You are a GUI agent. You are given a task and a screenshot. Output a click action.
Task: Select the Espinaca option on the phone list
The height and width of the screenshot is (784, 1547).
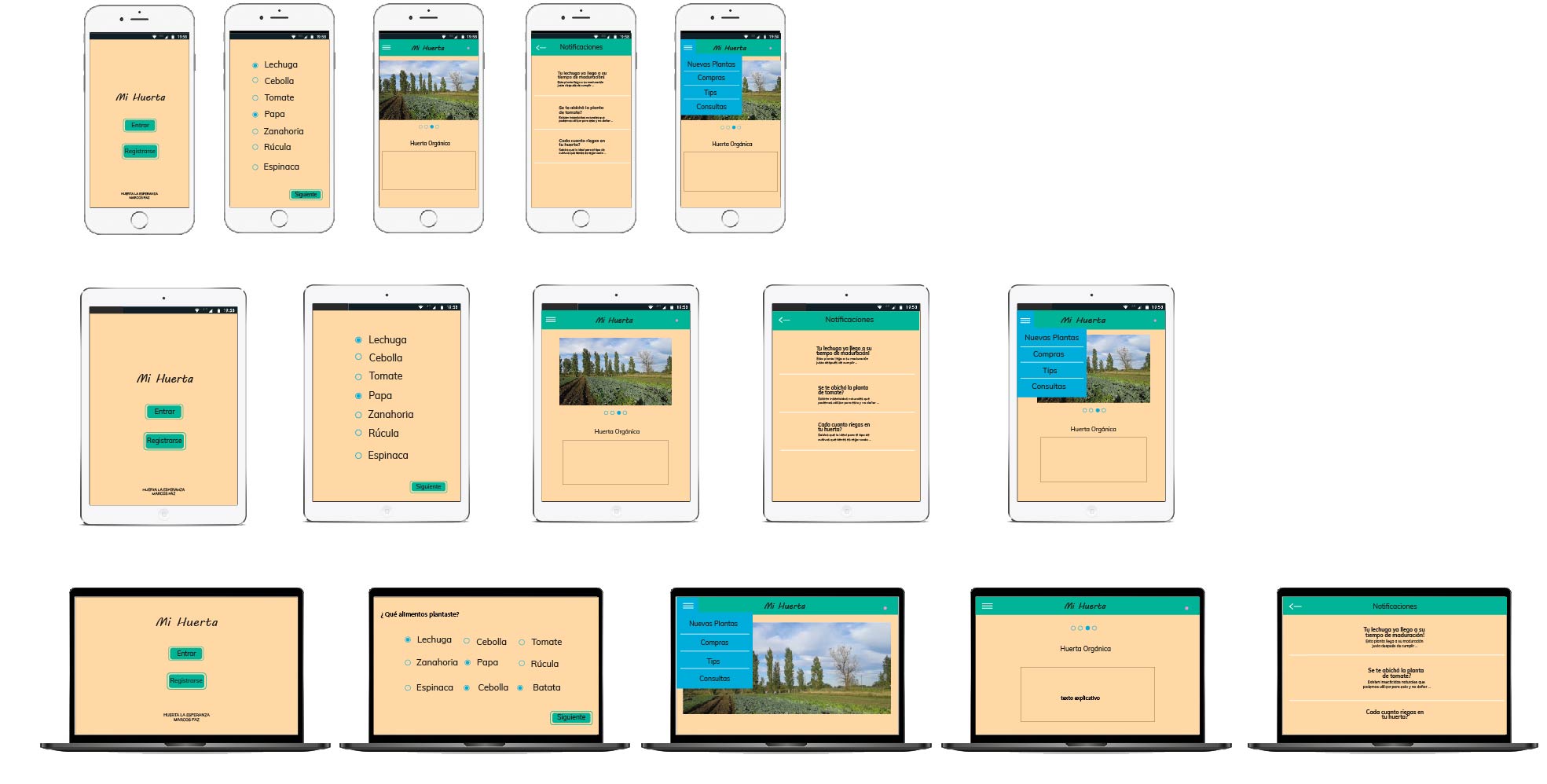pos(255,167)
